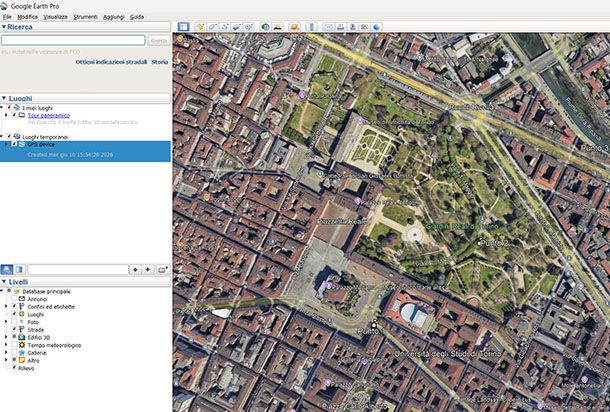610x412 pixels.
Task: Open the Google Earth web globe icon
Action: click(x=377, y=26)
